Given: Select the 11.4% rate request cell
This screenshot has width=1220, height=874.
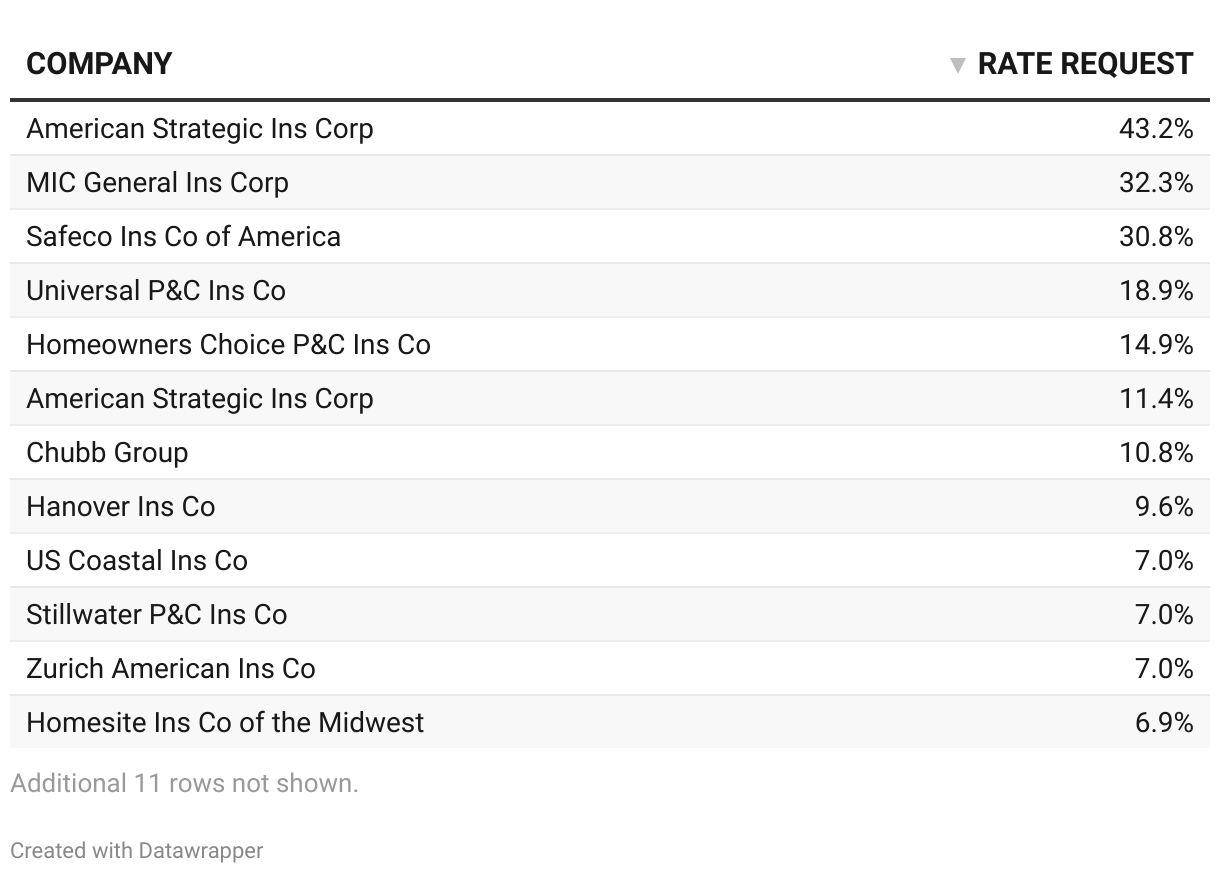Looking at the screenshot, I should 1156,399.
